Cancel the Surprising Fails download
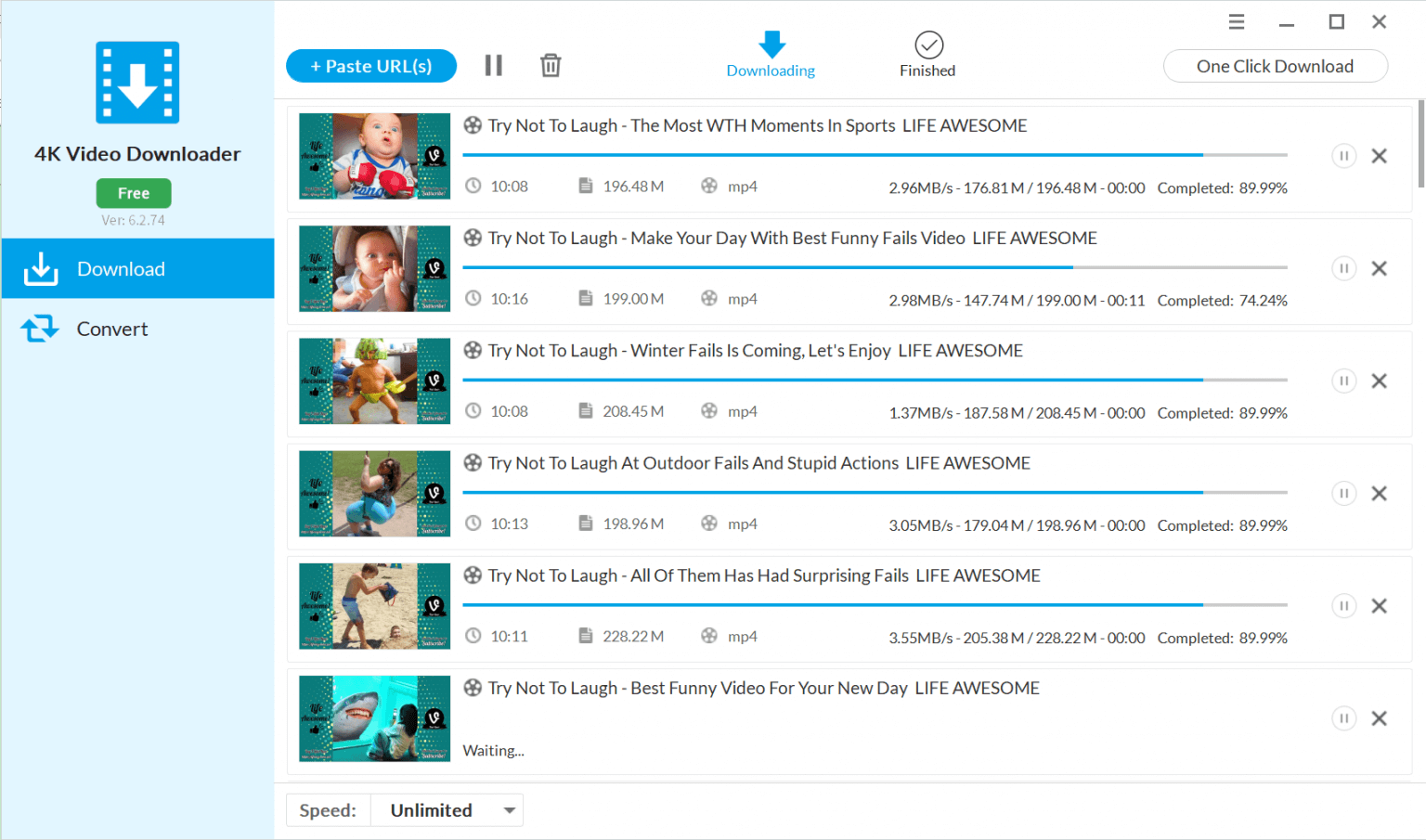Screen dimensions: 1426x840 pyautogui.click(x=1380, y=605)
